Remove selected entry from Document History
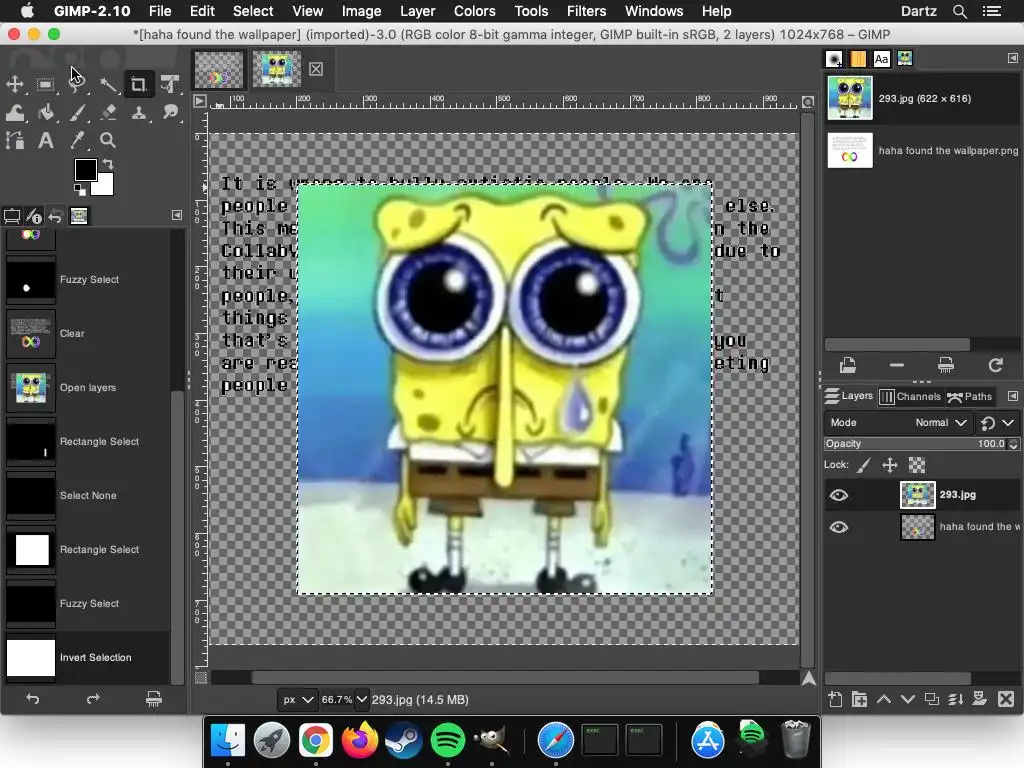Viewport: 1024px width, 768px height. click(x=897, y=365)
